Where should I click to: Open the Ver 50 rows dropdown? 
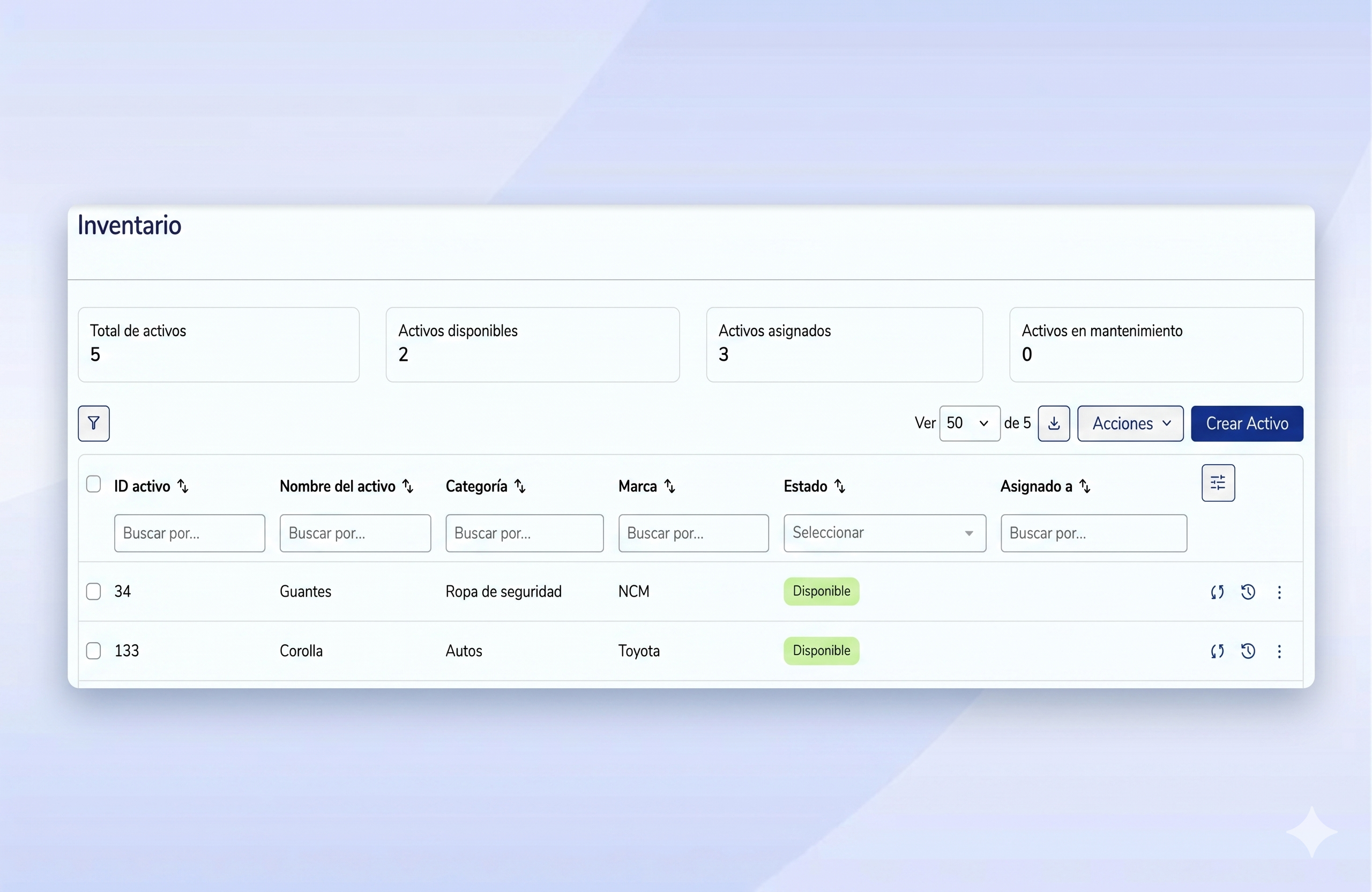(970, 423)
